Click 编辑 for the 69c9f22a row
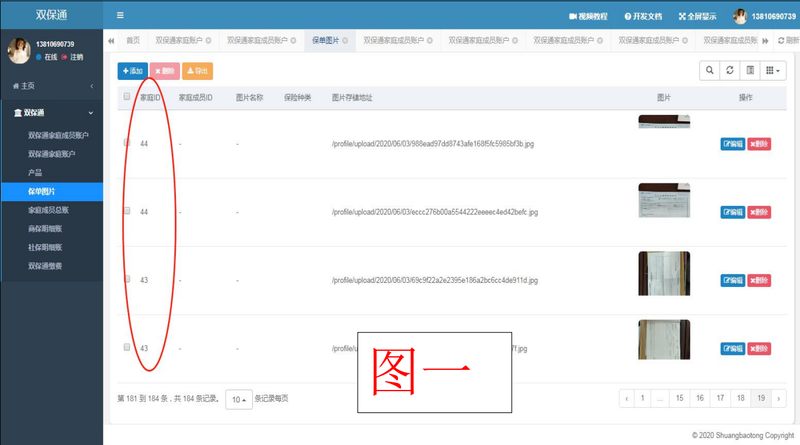The width and height of the screenshot is (800, 445). (x=733, y=280)
